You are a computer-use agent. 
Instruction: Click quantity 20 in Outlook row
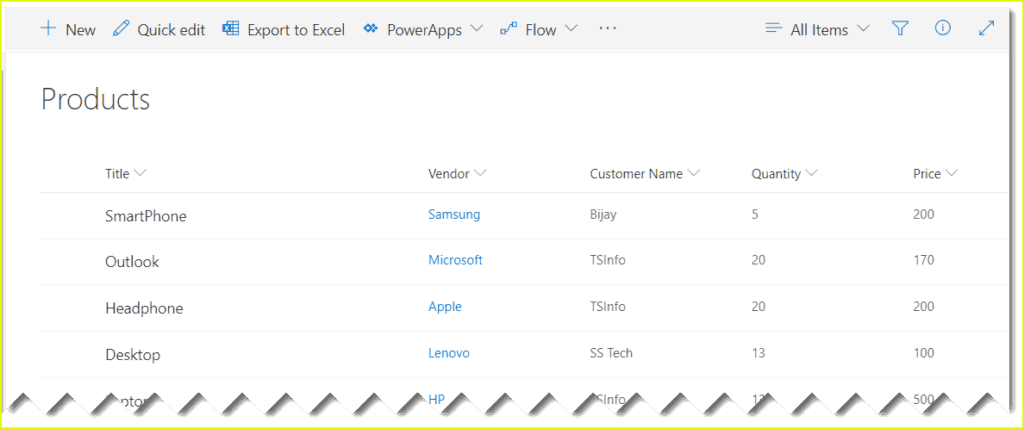pos(758,260)
